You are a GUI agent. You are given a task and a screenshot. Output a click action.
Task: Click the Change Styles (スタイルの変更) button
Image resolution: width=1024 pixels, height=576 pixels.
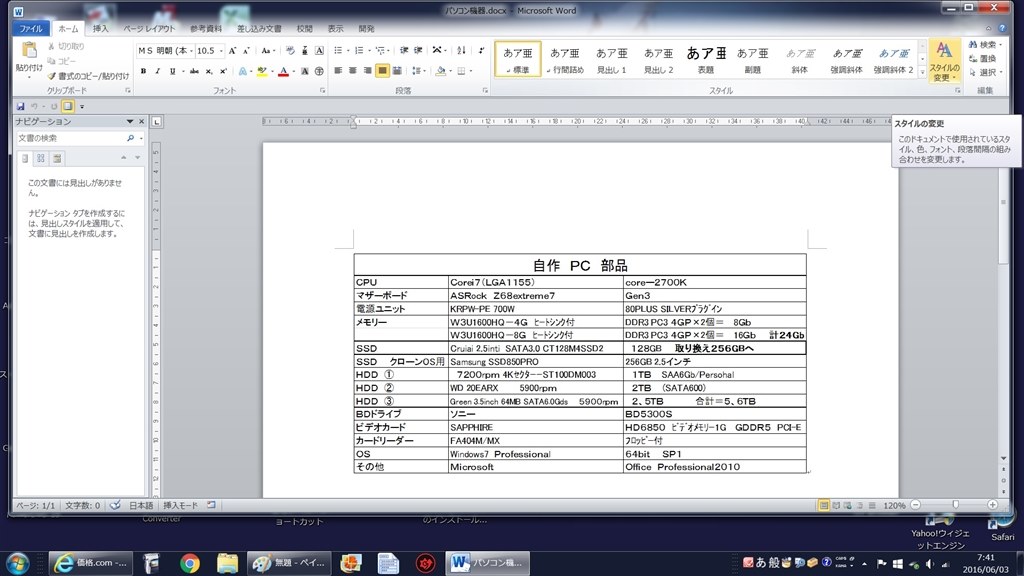pos(944,61)
